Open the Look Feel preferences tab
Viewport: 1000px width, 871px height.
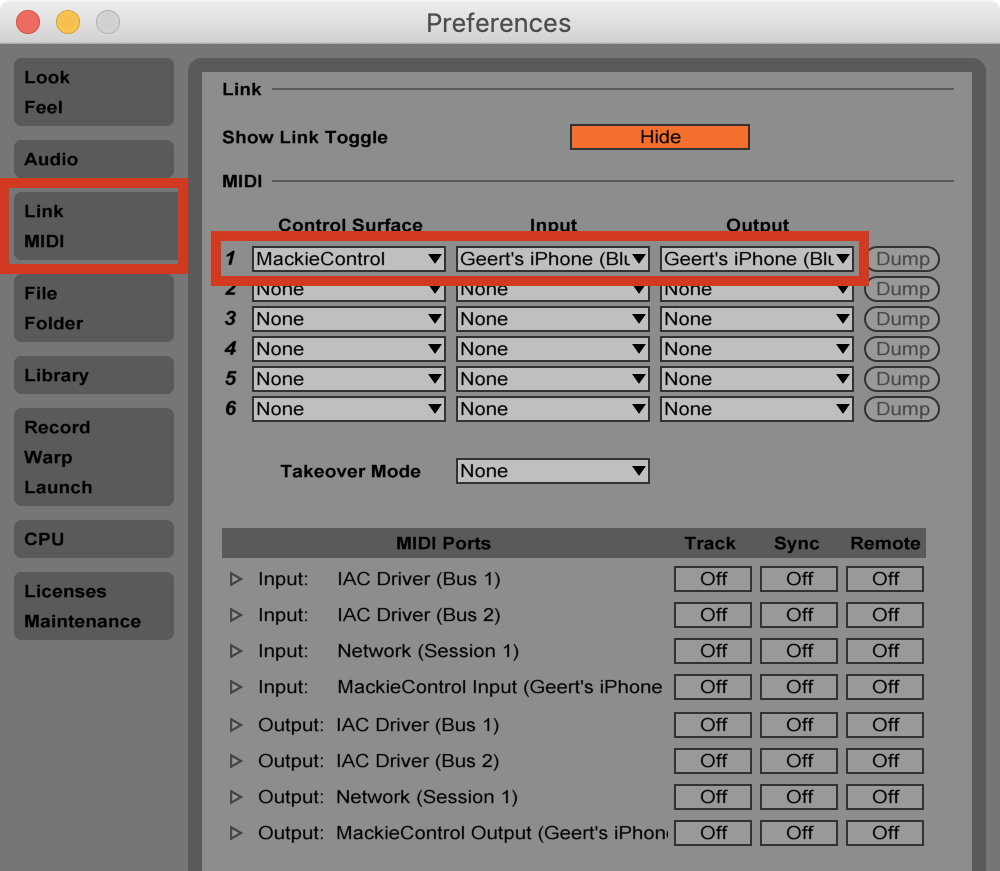pos(94,92)
